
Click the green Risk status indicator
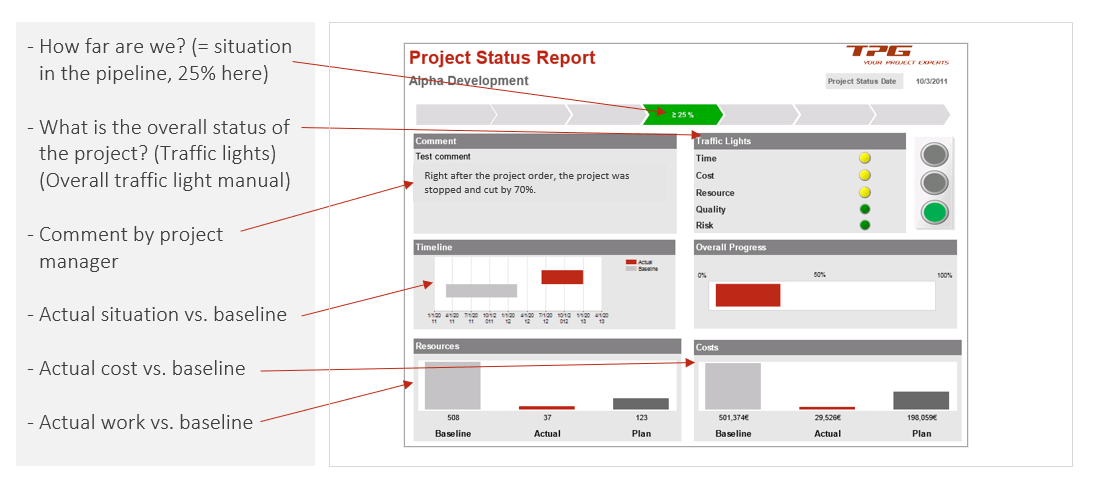[x=865, y=225]
